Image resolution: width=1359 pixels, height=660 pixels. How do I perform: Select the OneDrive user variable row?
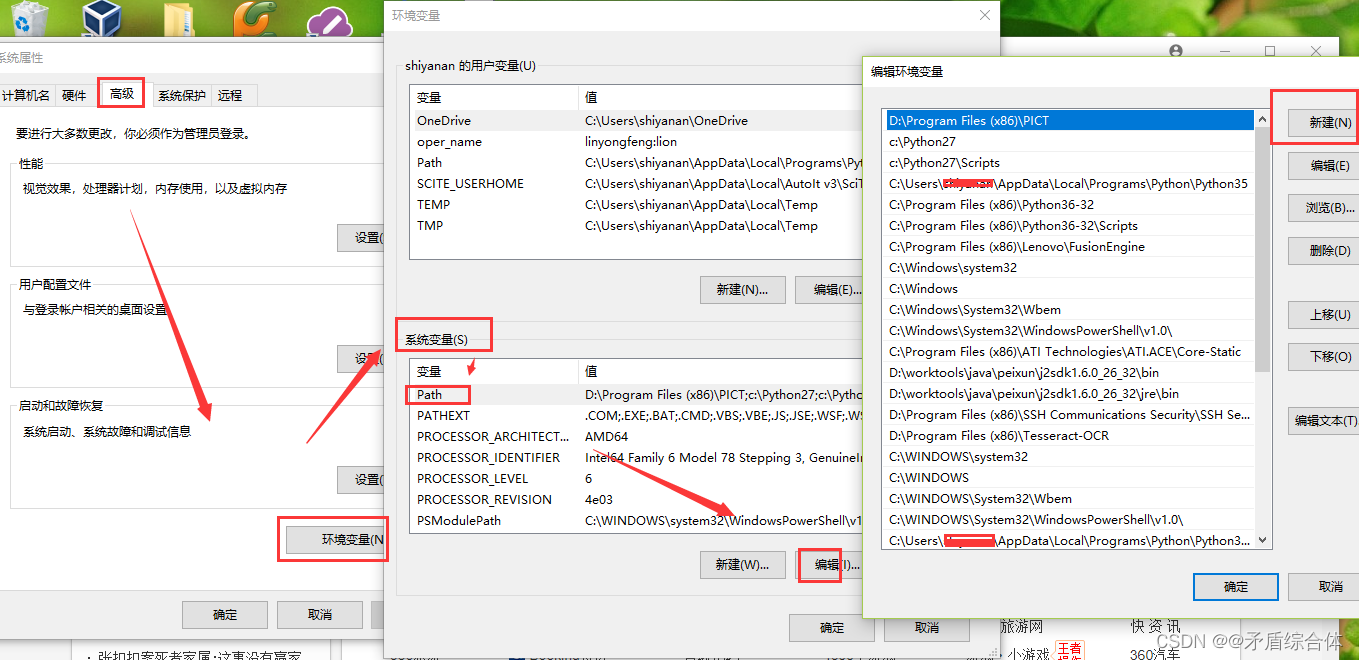tap(636, 120)
